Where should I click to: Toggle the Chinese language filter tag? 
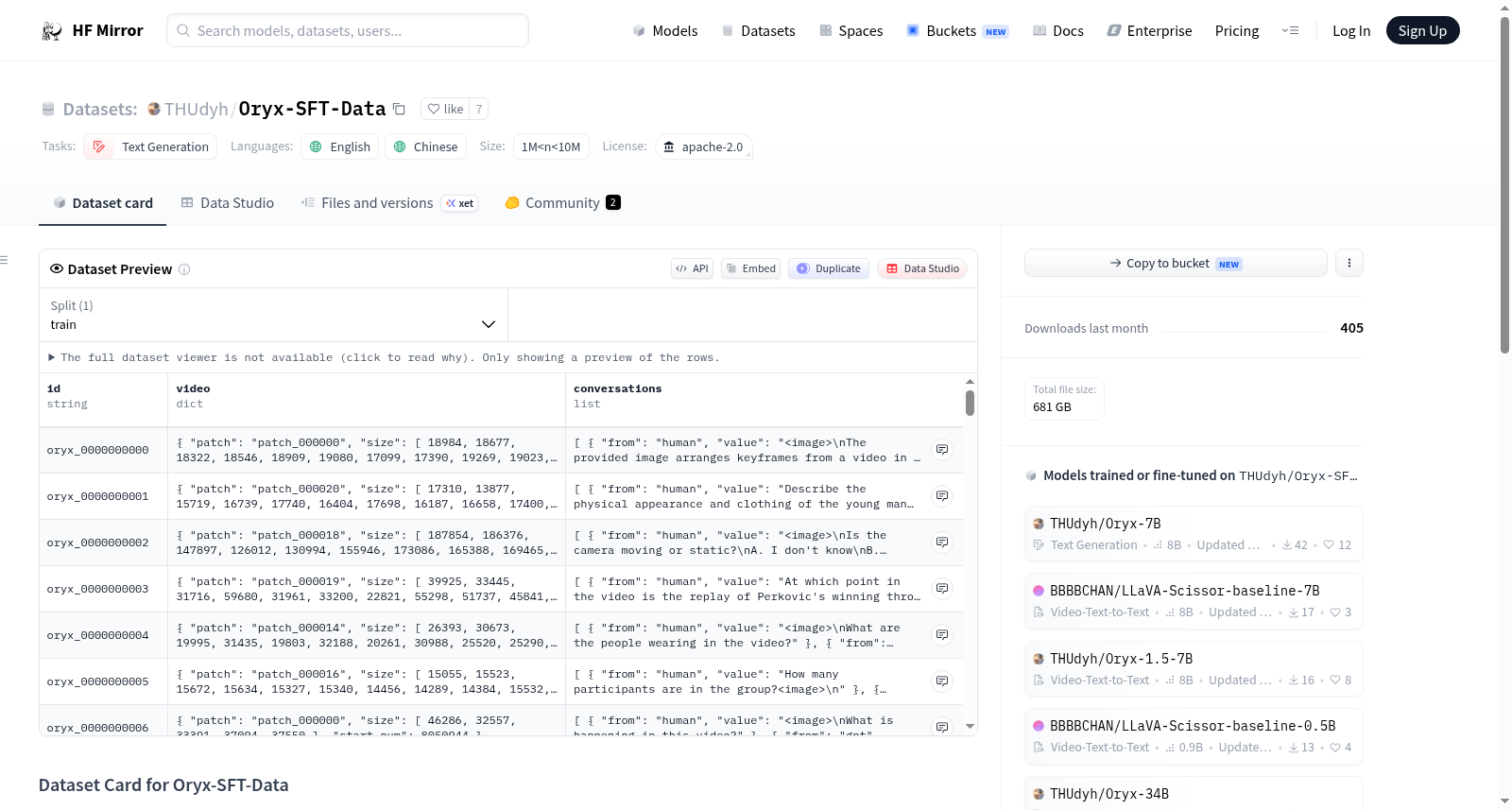point(425,146)
